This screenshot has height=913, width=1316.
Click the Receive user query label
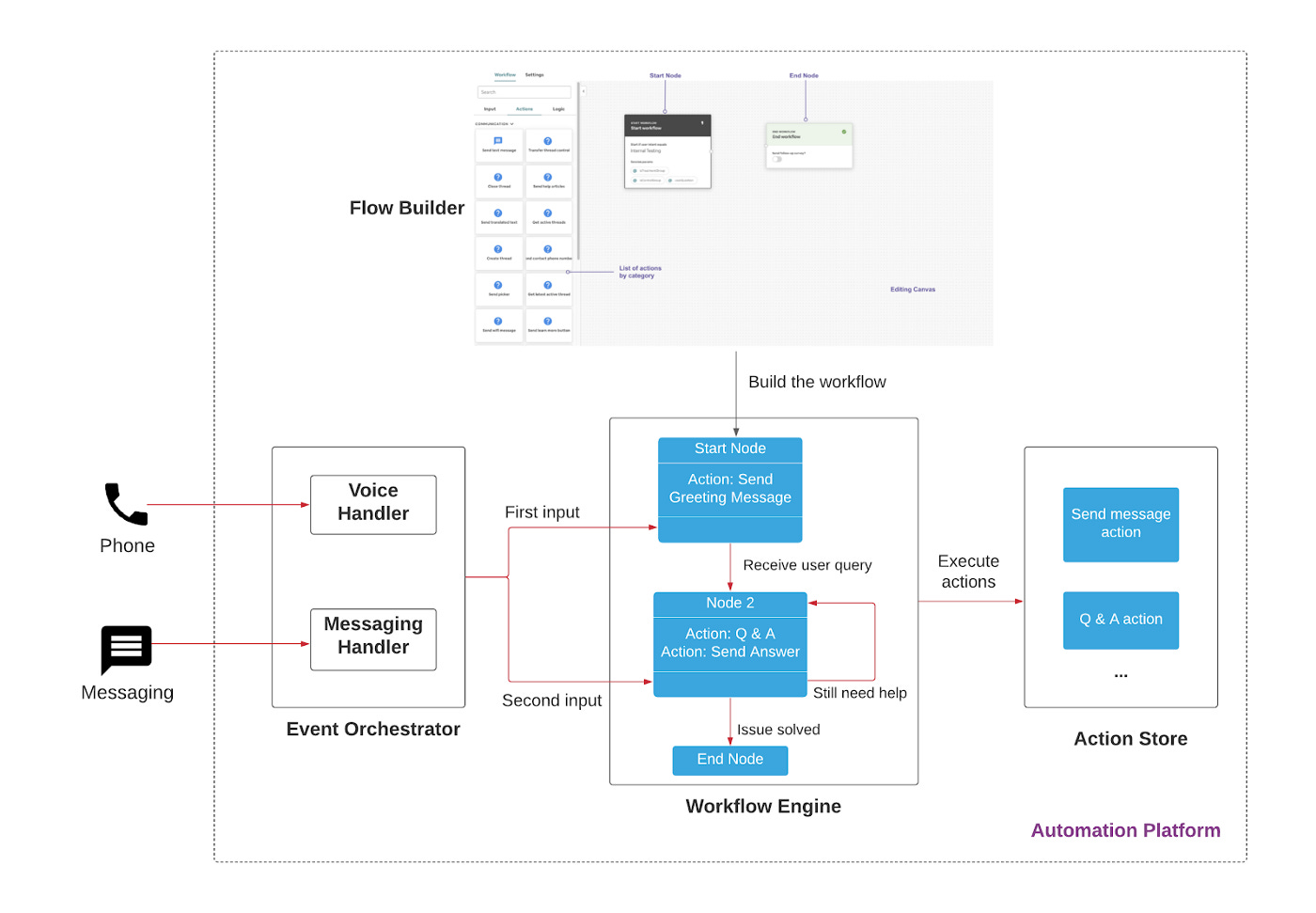click(x=807, y=565)
